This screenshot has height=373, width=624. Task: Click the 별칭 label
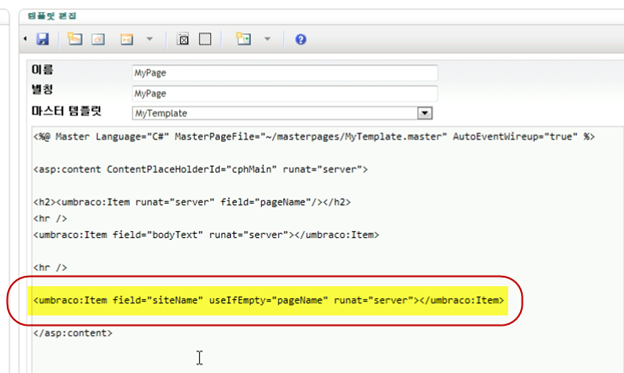coord(42,90)
